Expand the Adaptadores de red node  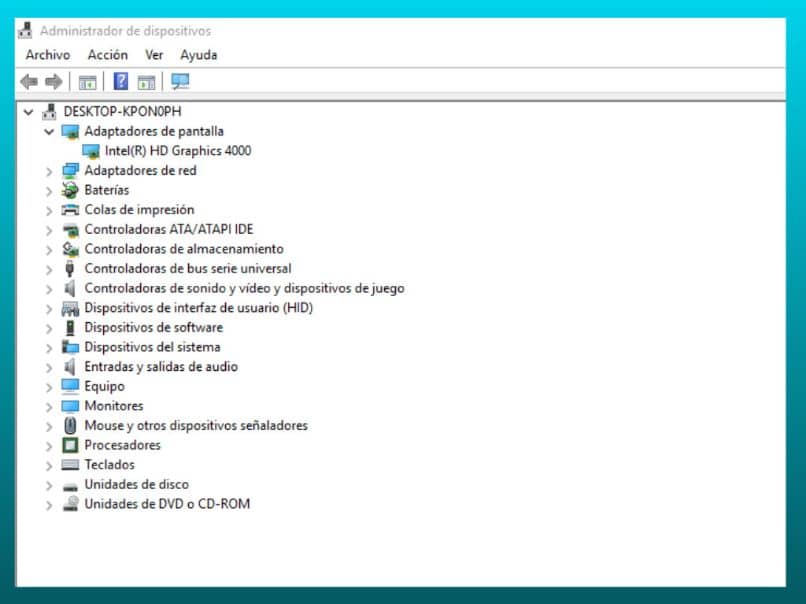click(49, 171)
